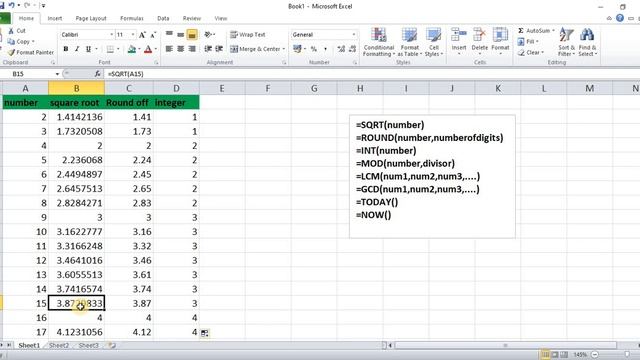Open Sheet2 worksheet tab

coord(59,345)
